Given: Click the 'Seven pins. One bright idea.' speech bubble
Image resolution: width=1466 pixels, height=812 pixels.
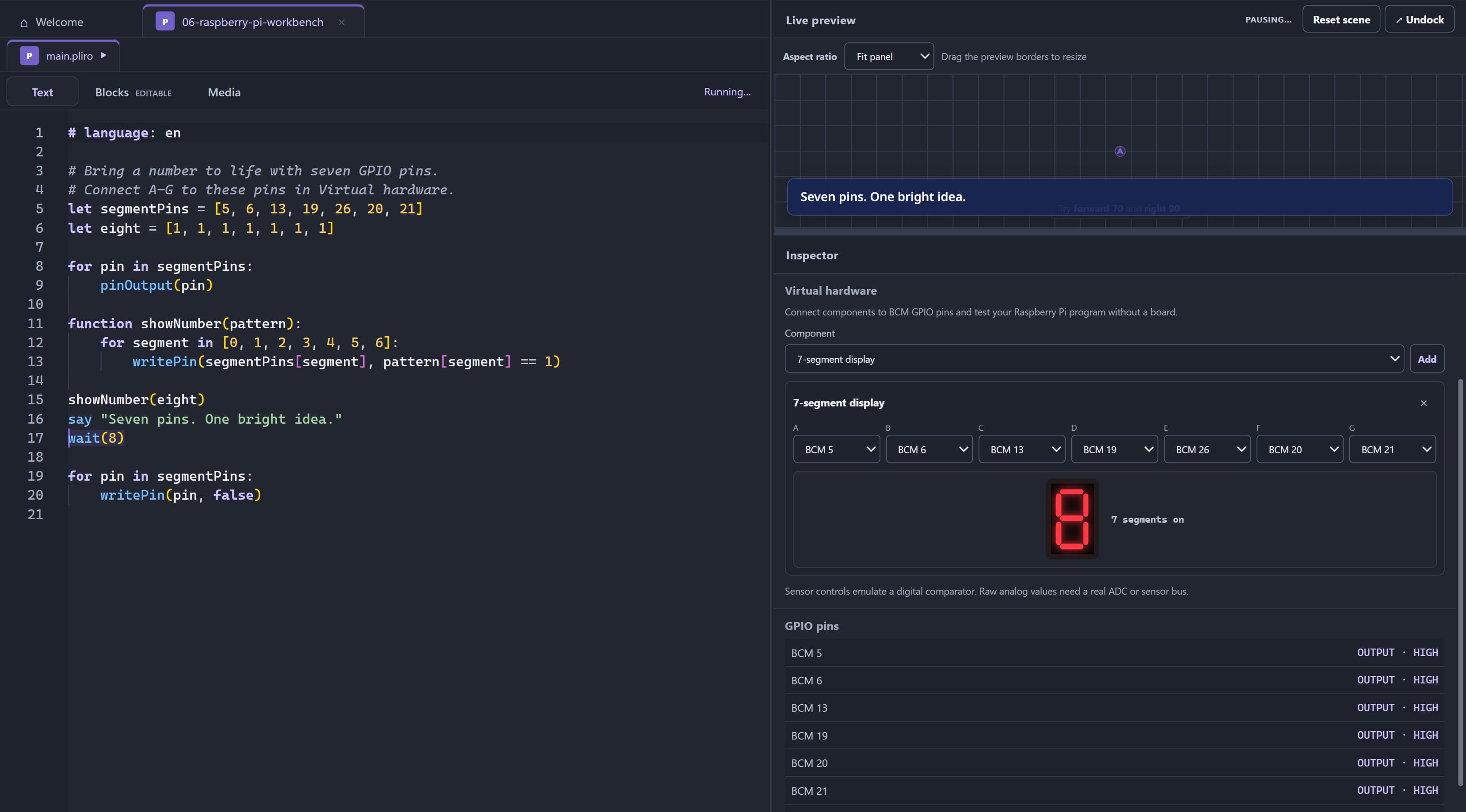Looking at the screenshot, I should pyautogui.click(x=1119, y=197).
